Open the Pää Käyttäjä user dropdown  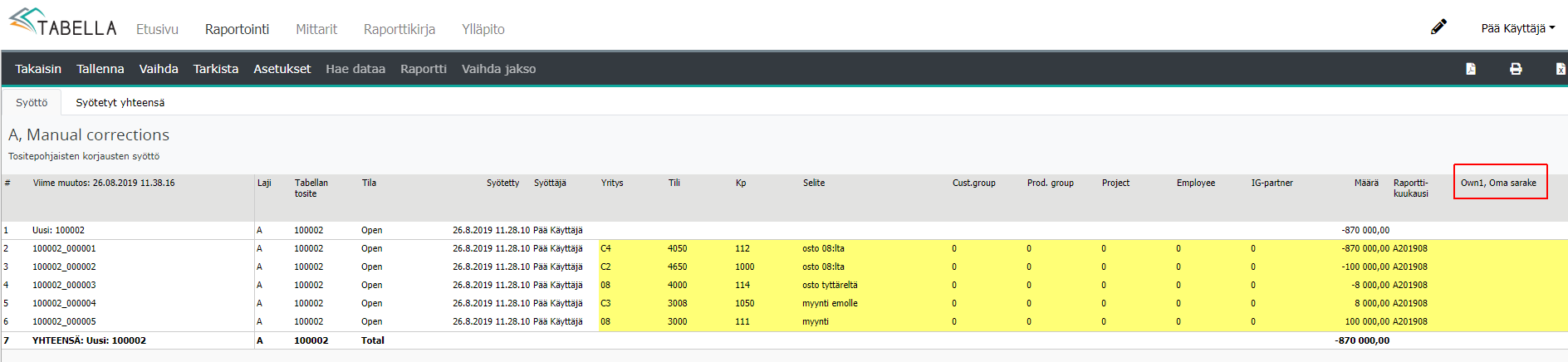pos(1517,28)
